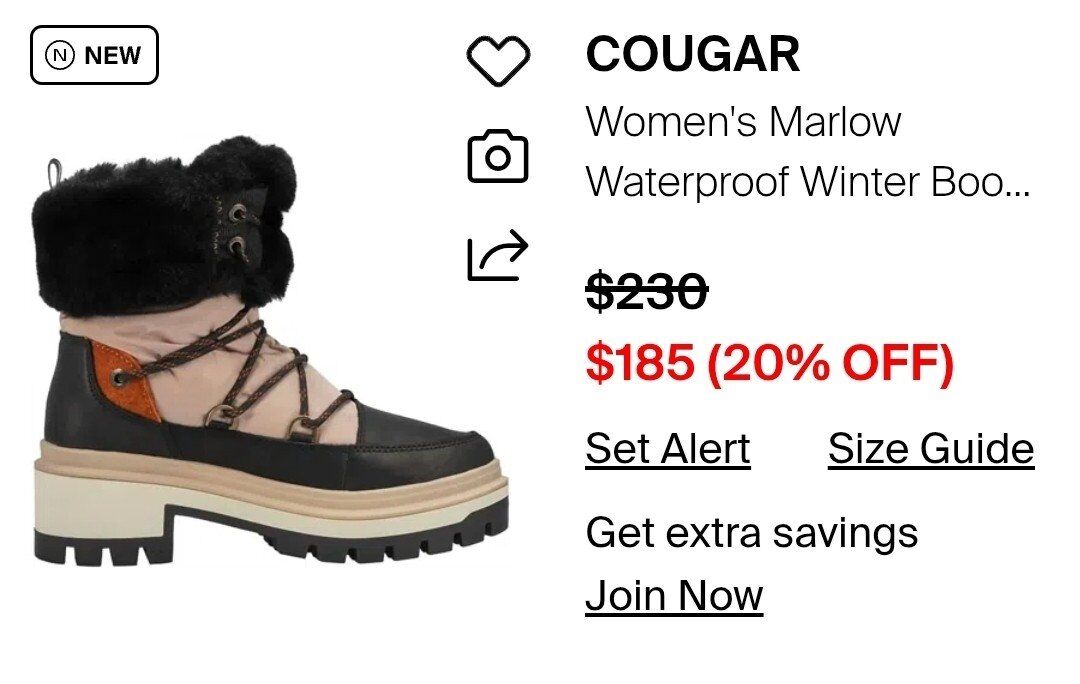
Task: Open the winter boot product image
Action: point(270,351)
